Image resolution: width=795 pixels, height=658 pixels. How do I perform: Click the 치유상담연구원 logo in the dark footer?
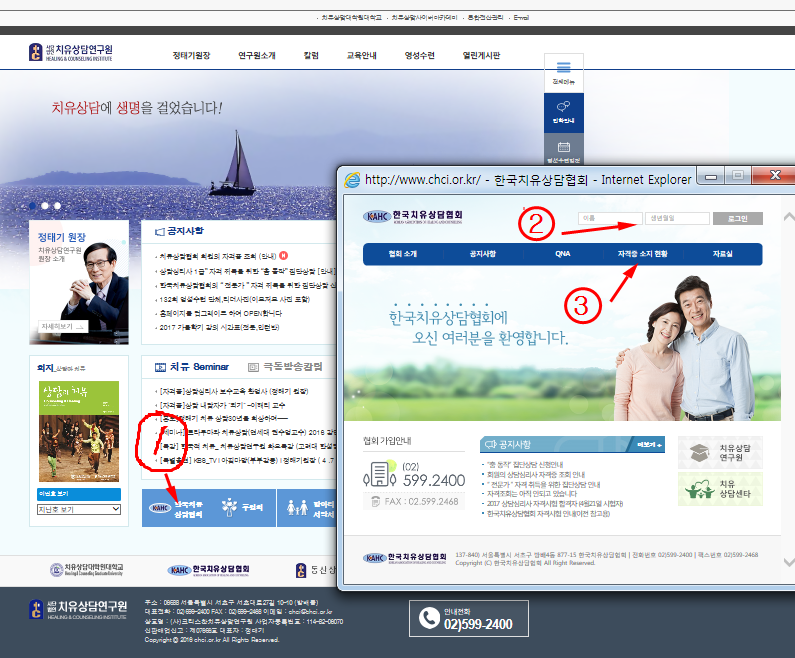[x=78, y=609]
